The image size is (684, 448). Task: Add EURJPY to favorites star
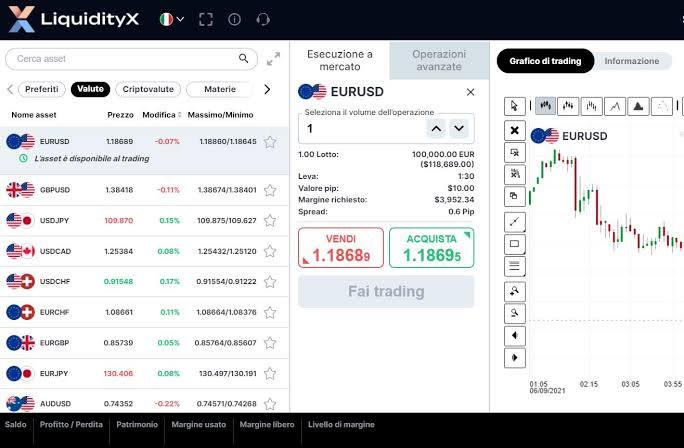[270, 373]
